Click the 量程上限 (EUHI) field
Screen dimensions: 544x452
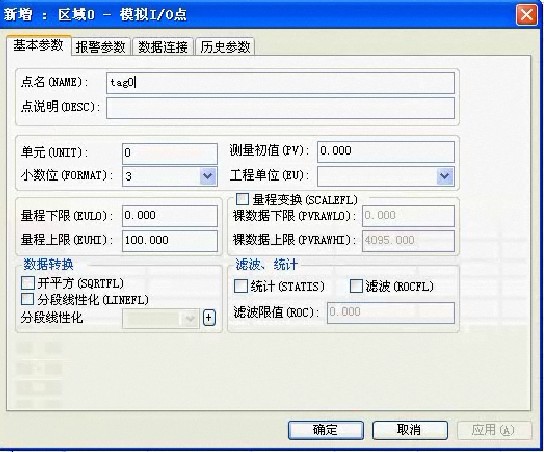tap(170, 240)
